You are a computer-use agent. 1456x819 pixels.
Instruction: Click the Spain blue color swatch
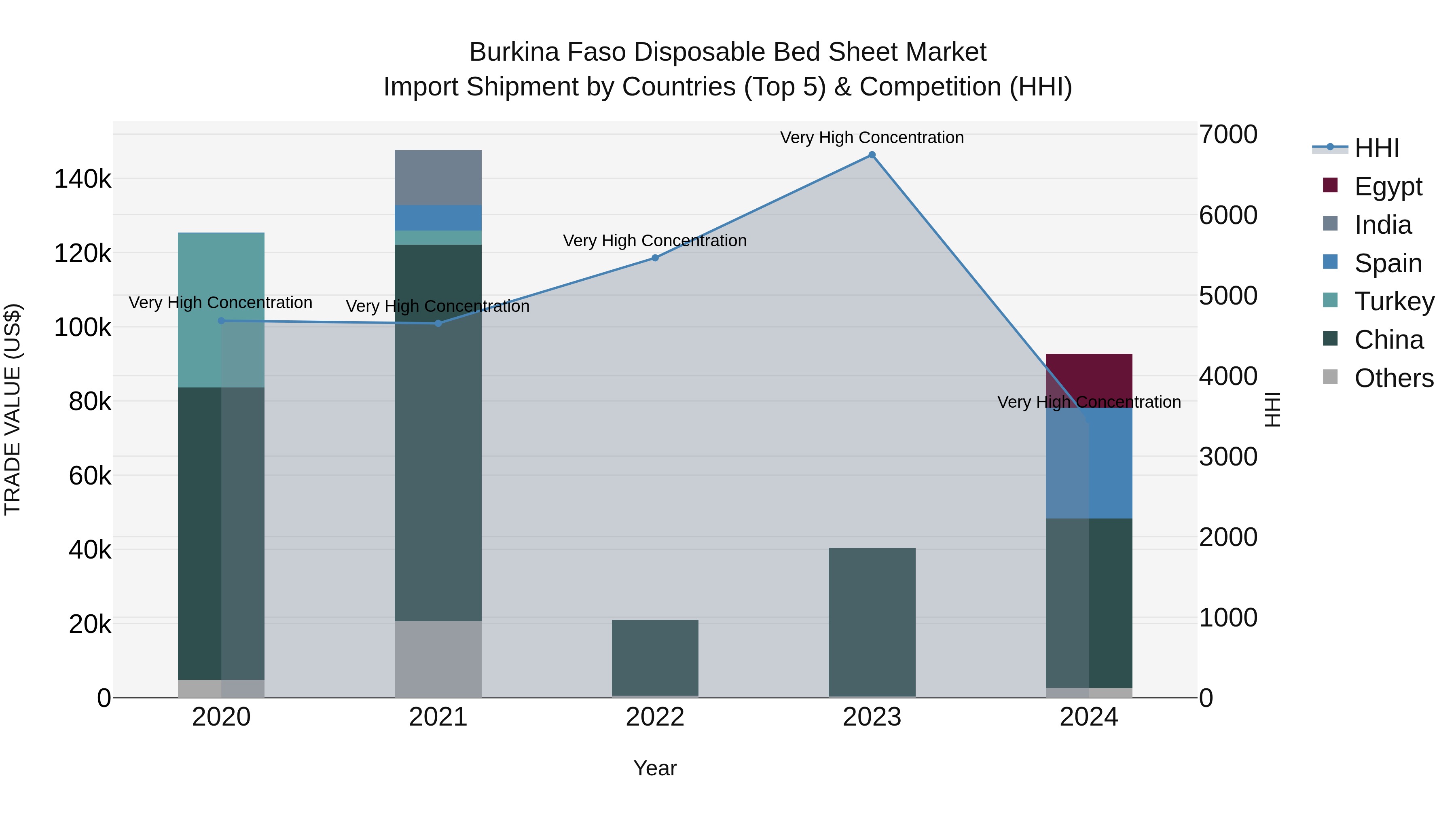(x=1331, y=262)
